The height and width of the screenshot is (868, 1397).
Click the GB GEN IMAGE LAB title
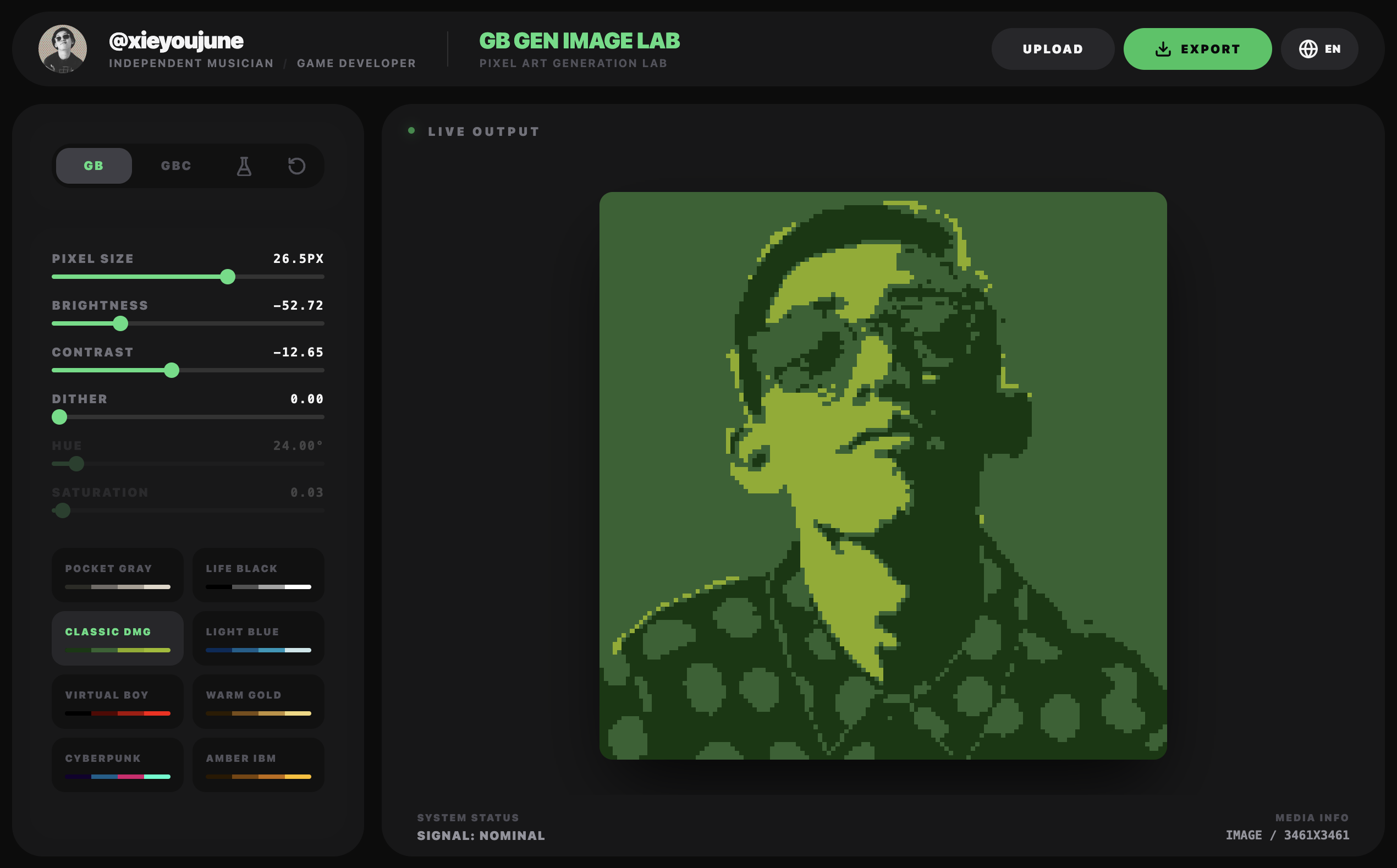[x=579, y=41]
